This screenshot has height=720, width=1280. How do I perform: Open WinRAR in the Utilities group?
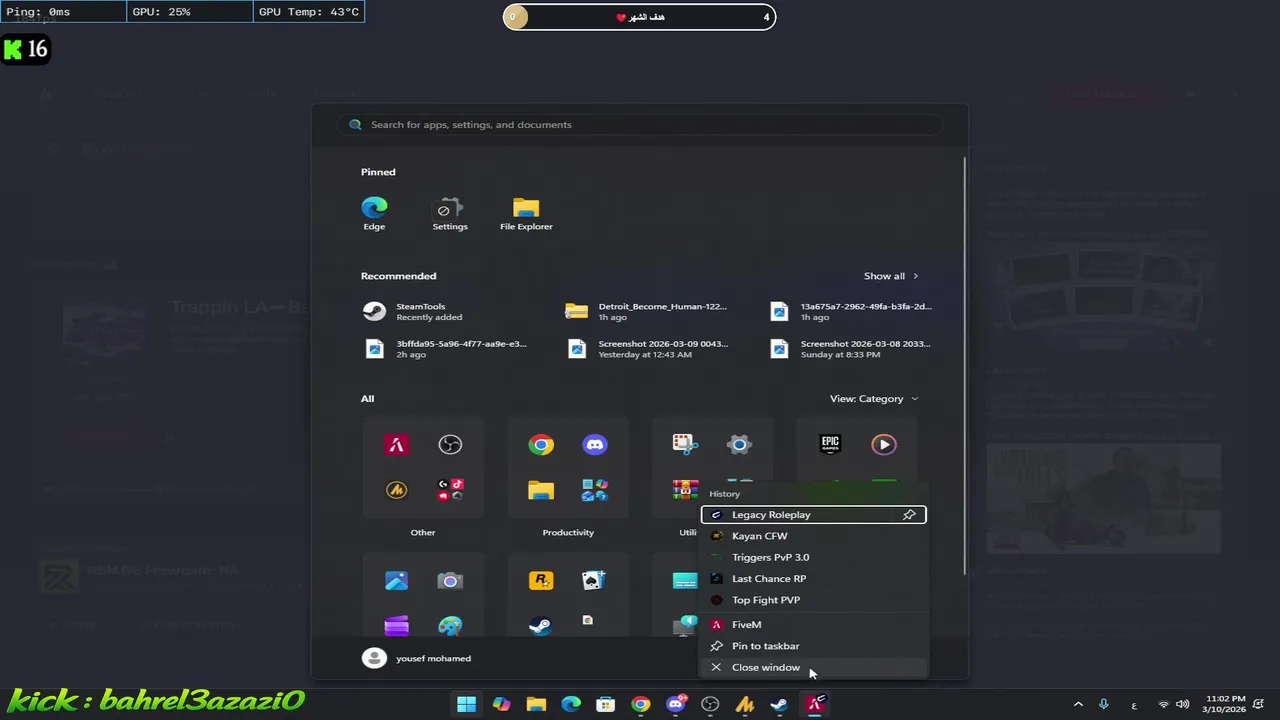point(685,490)
